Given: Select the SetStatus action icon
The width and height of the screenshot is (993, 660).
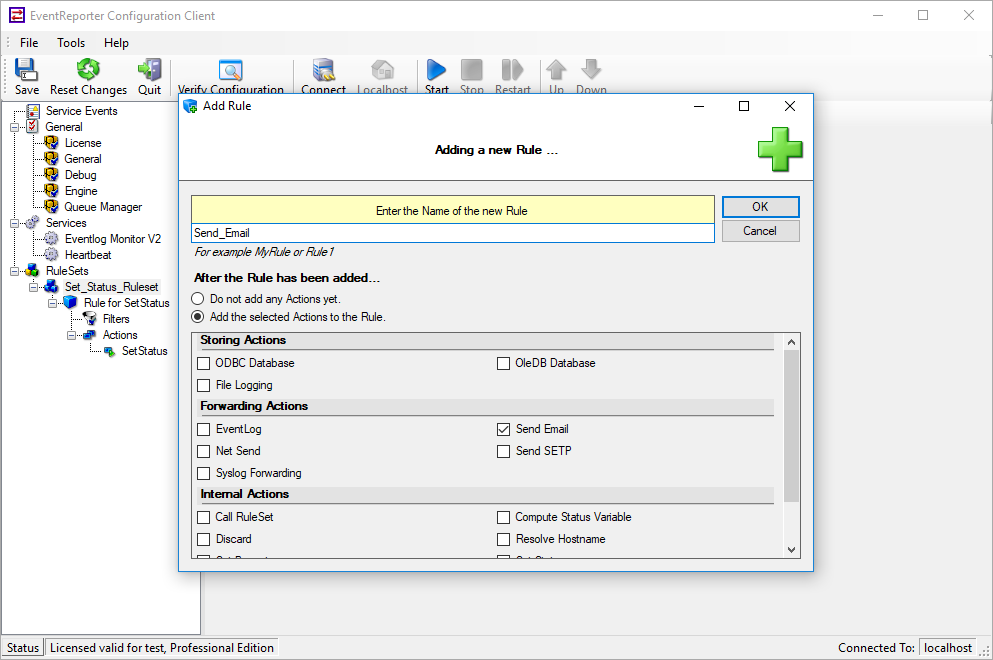Looking at the screenshot, I should [x=110, y=351].
